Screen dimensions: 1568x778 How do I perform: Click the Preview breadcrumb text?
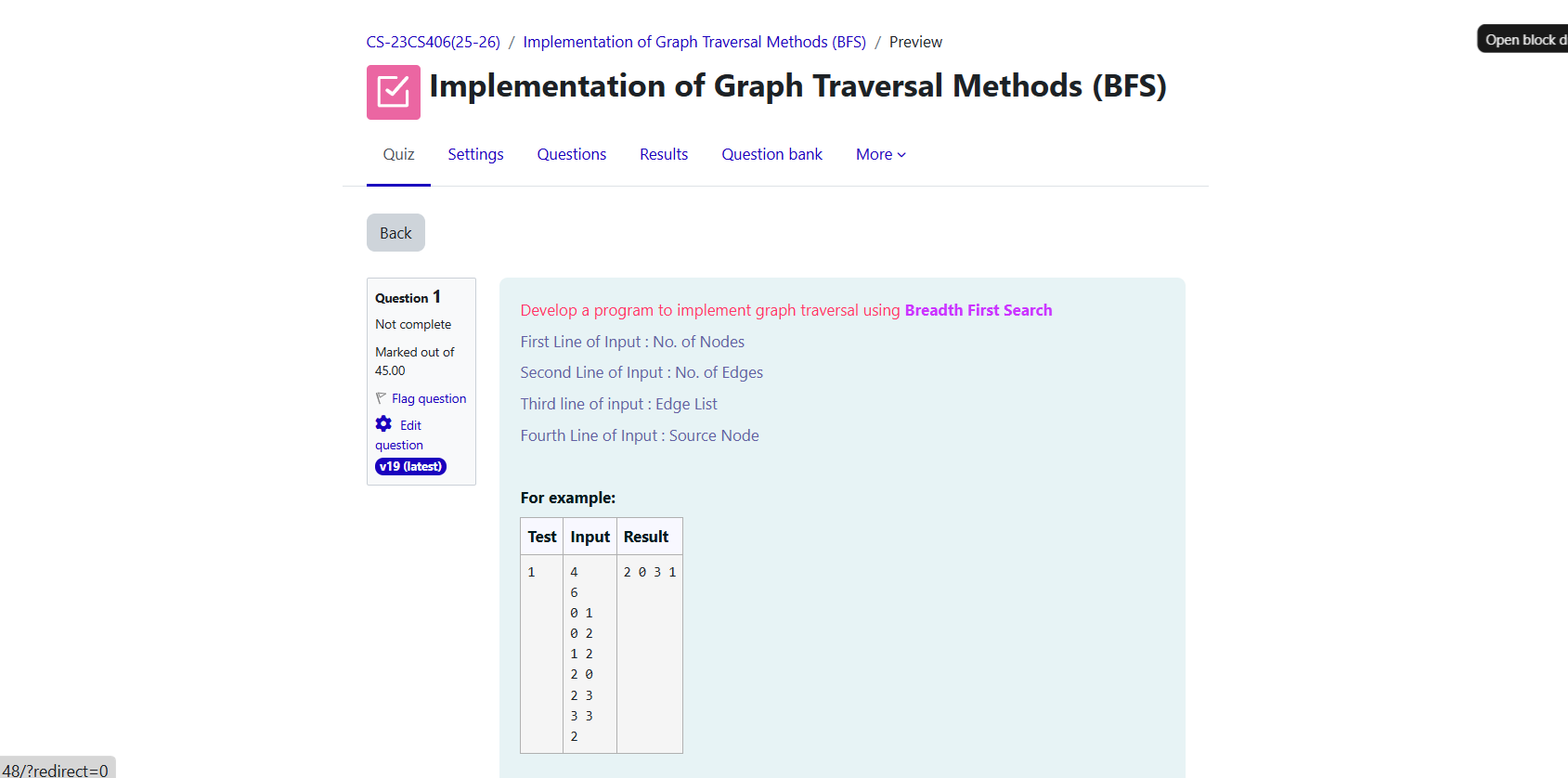click(x=915, y=43)
